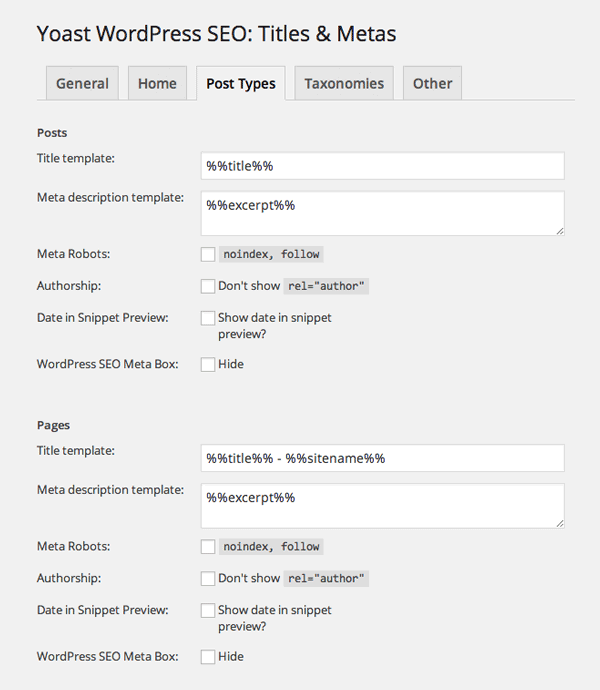Grab the Posts meta description resize handle
Image resolution: width=600 pixels, height=690 pixels.
(x=560, y=231)
